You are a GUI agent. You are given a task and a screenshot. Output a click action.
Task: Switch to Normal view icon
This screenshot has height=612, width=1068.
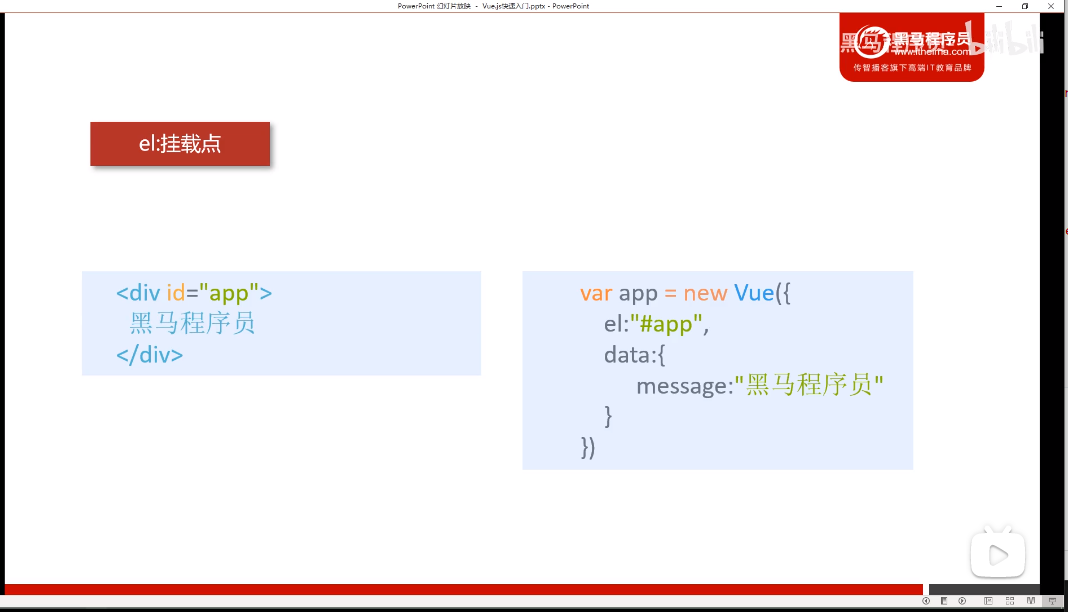[988, 601]
